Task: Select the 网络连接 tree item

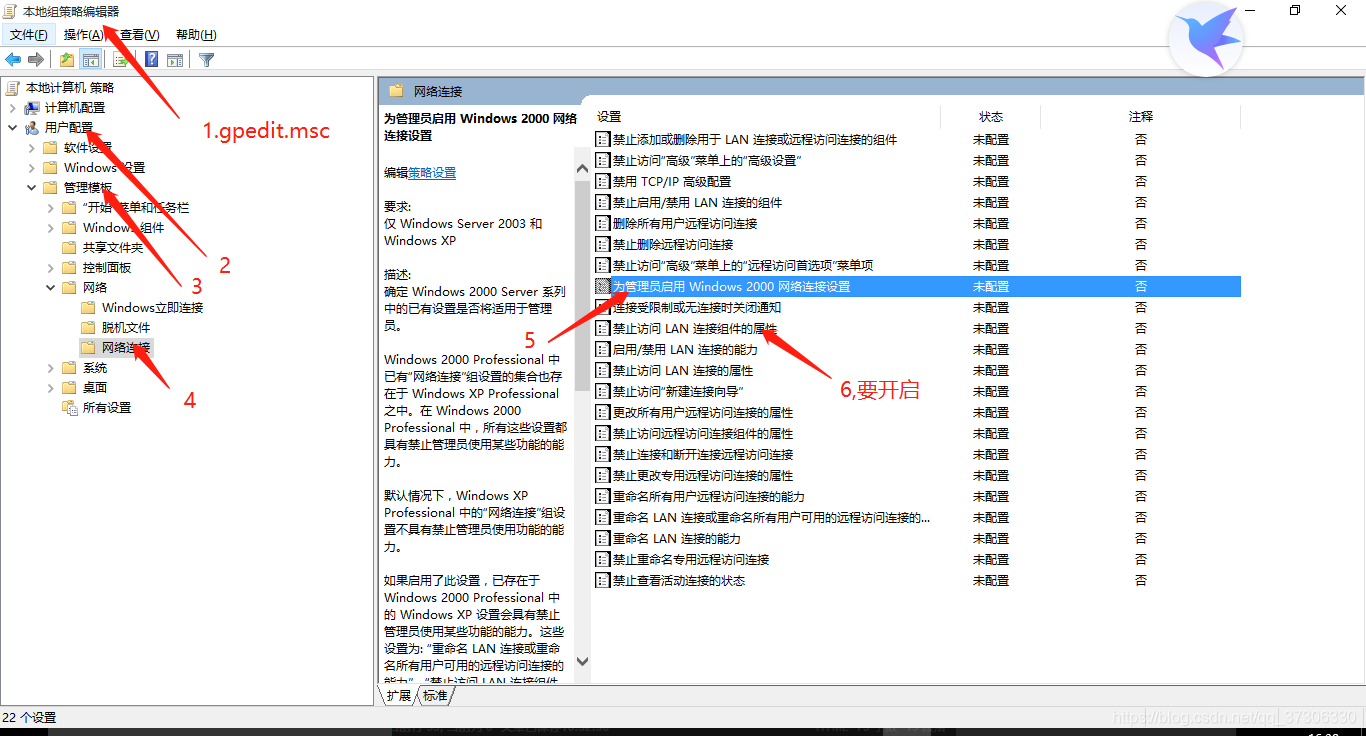Action: point(126,347)
